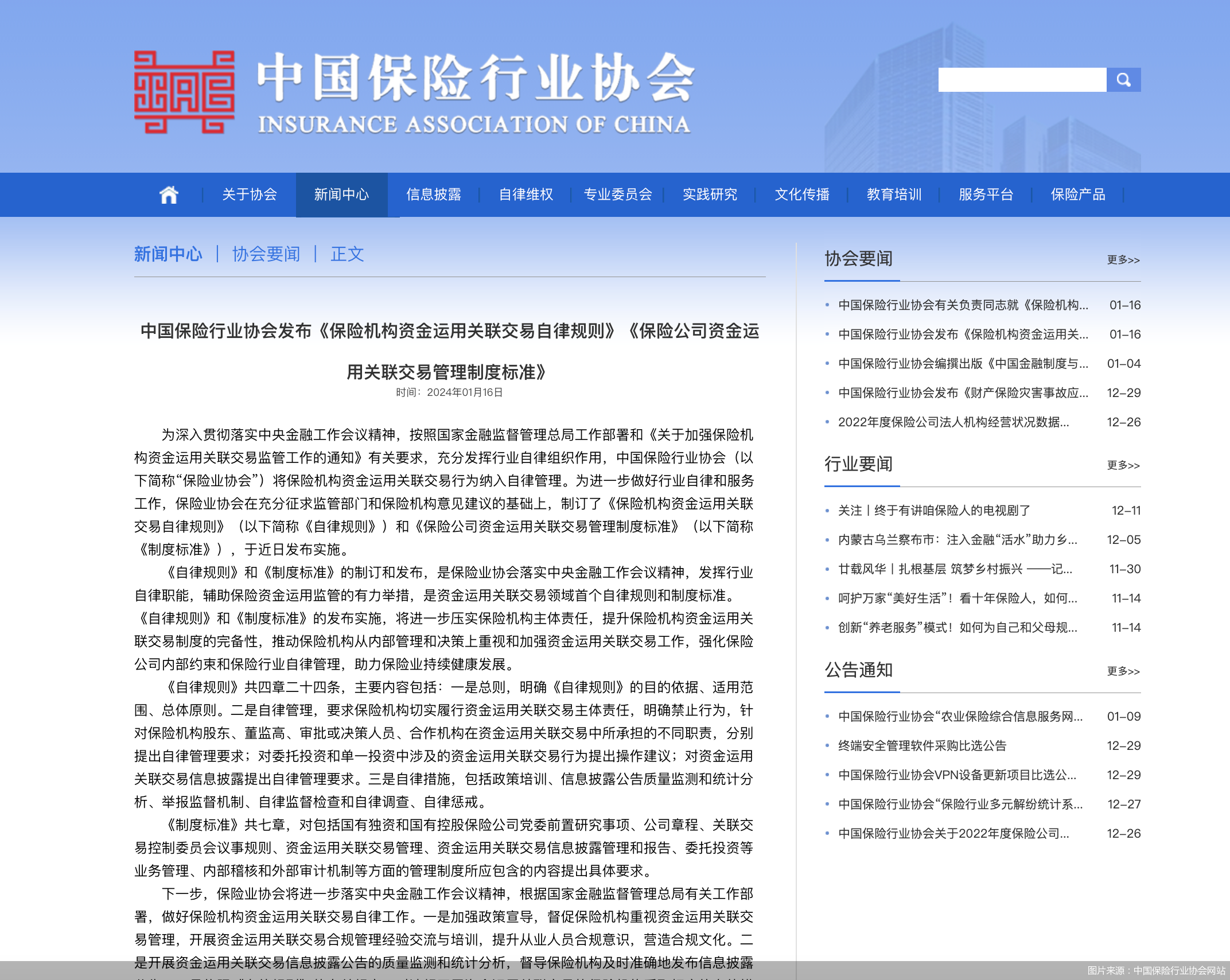The width and height of the screenshot is (1230, 980).
Task: Open 创新“养老服务”模式！如何为自己和父母规... article
Action: point(957,628)
